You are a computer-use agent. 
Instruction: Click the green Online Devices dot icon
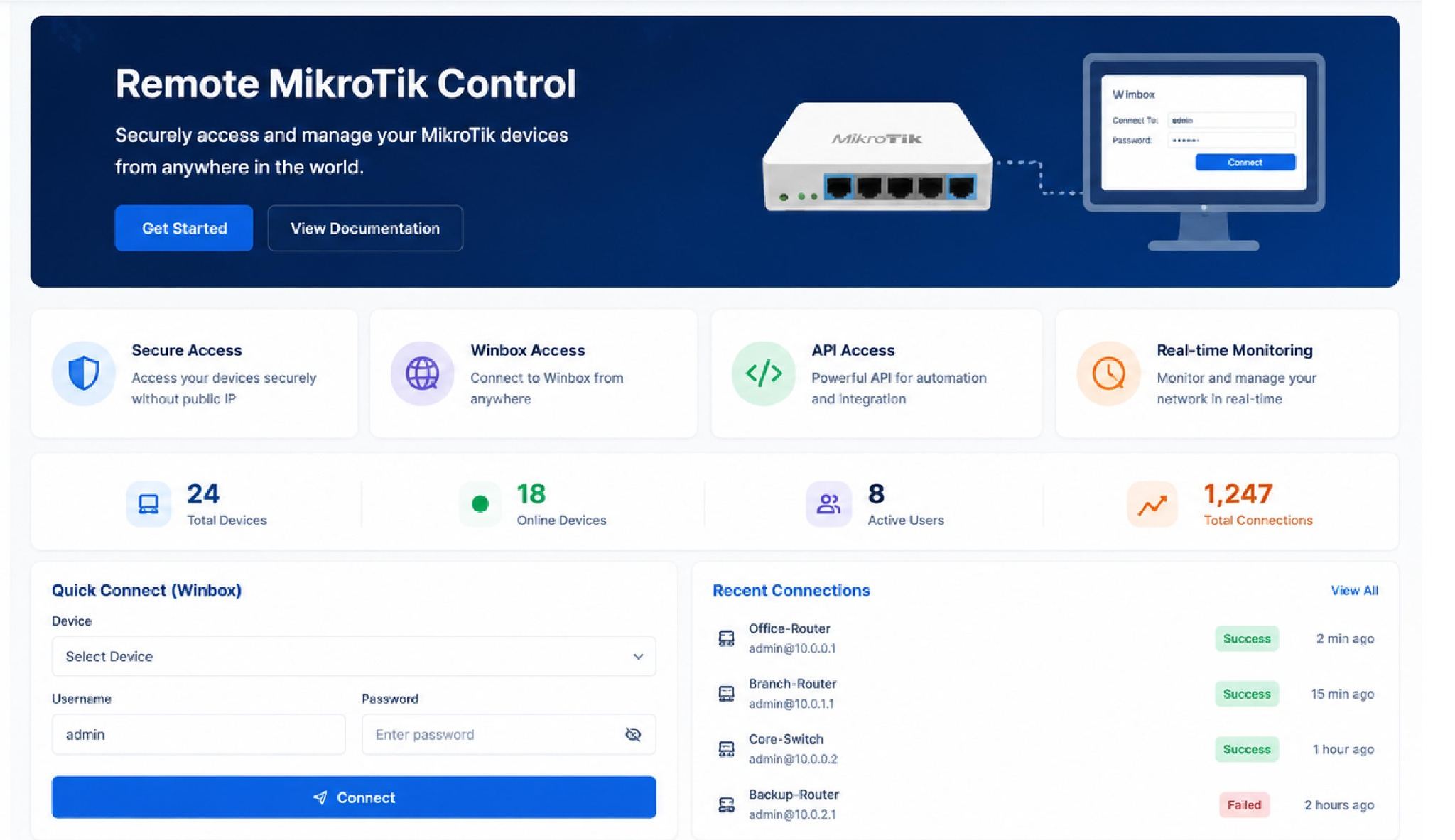(480, 504)
